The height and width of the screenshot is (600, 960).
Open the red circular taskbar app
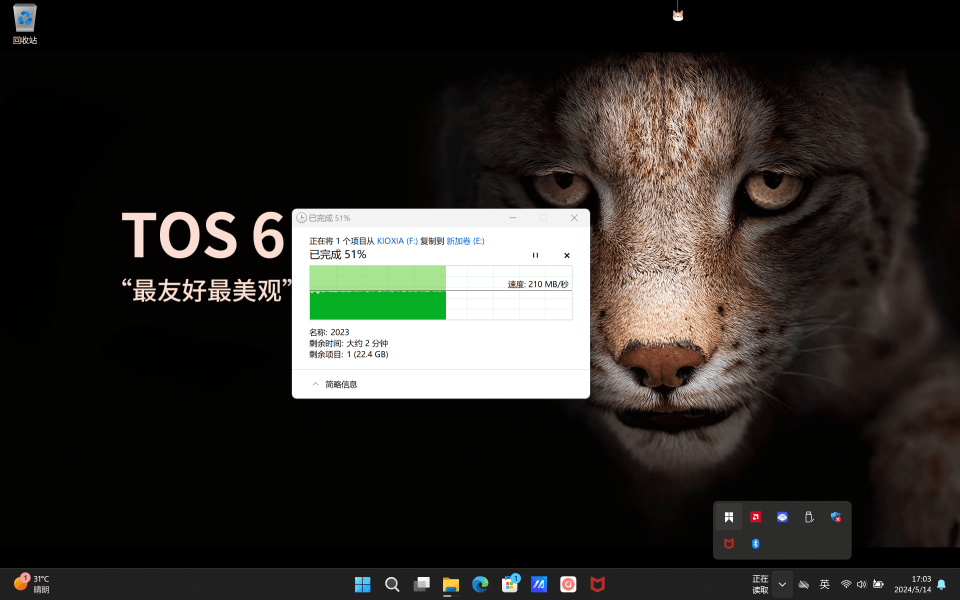(568, 584)
